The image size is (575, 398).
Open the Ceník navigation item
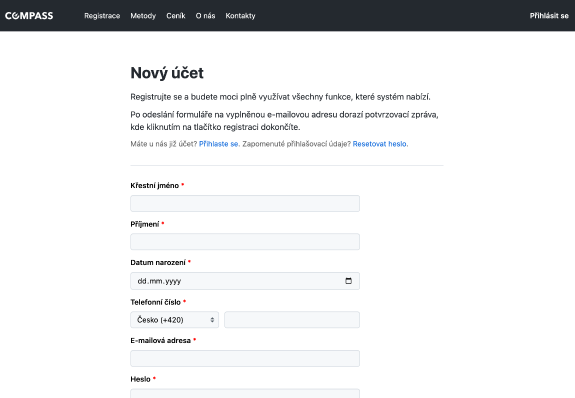pos(176,16)
